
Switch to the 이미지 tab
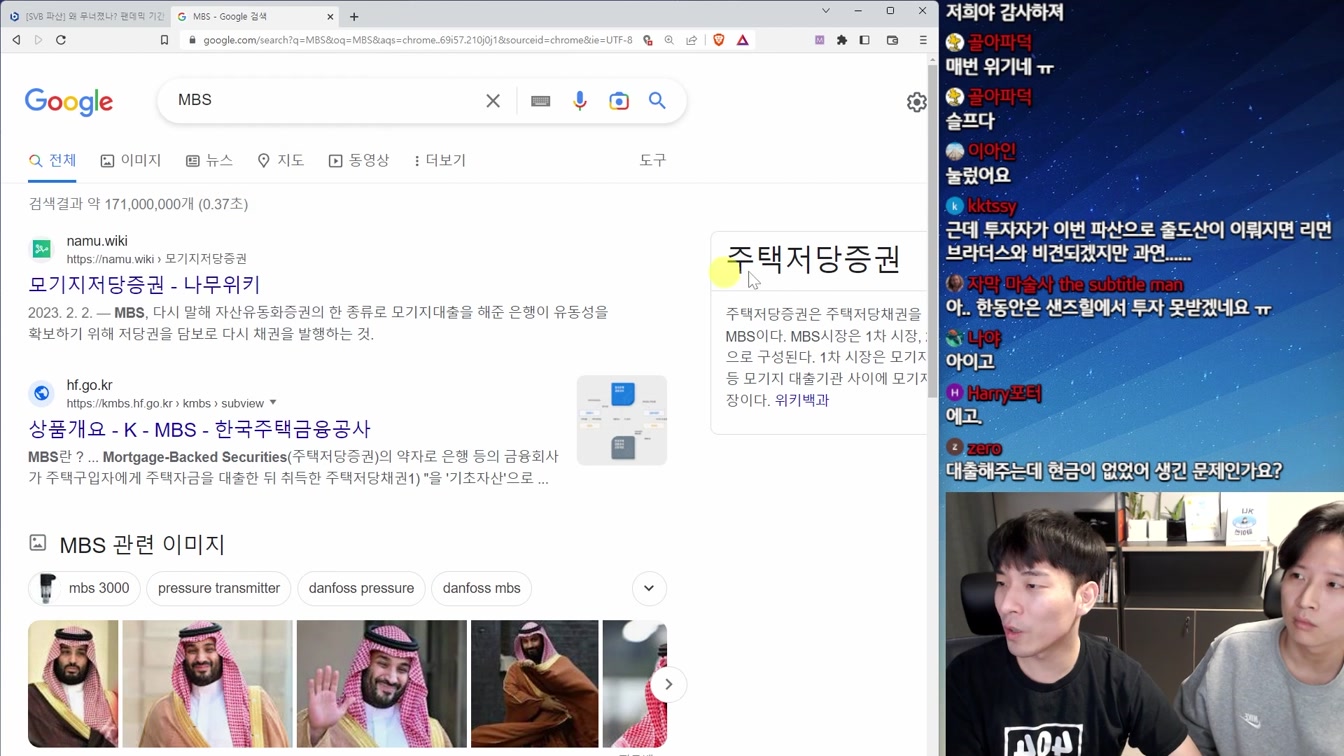pos(131,160)
